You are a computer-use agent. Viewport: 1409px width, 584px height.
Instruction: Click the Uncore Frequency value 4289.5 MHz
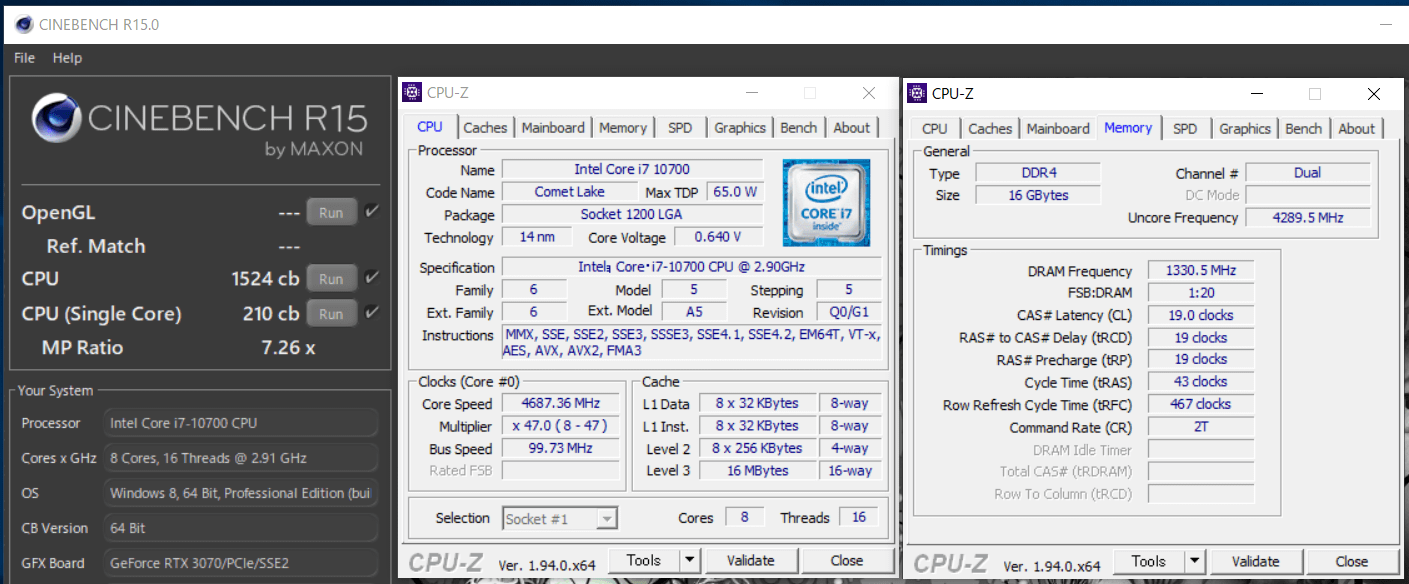point(1308,218)
